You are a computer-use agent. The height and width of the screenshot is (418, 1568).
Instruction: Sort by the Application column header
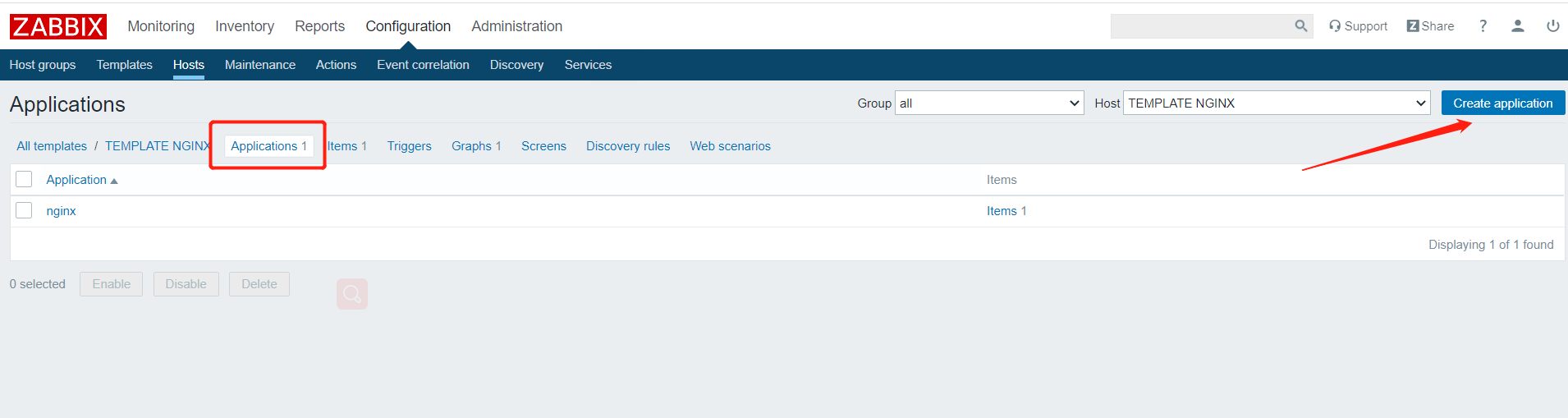click(81, 180)
